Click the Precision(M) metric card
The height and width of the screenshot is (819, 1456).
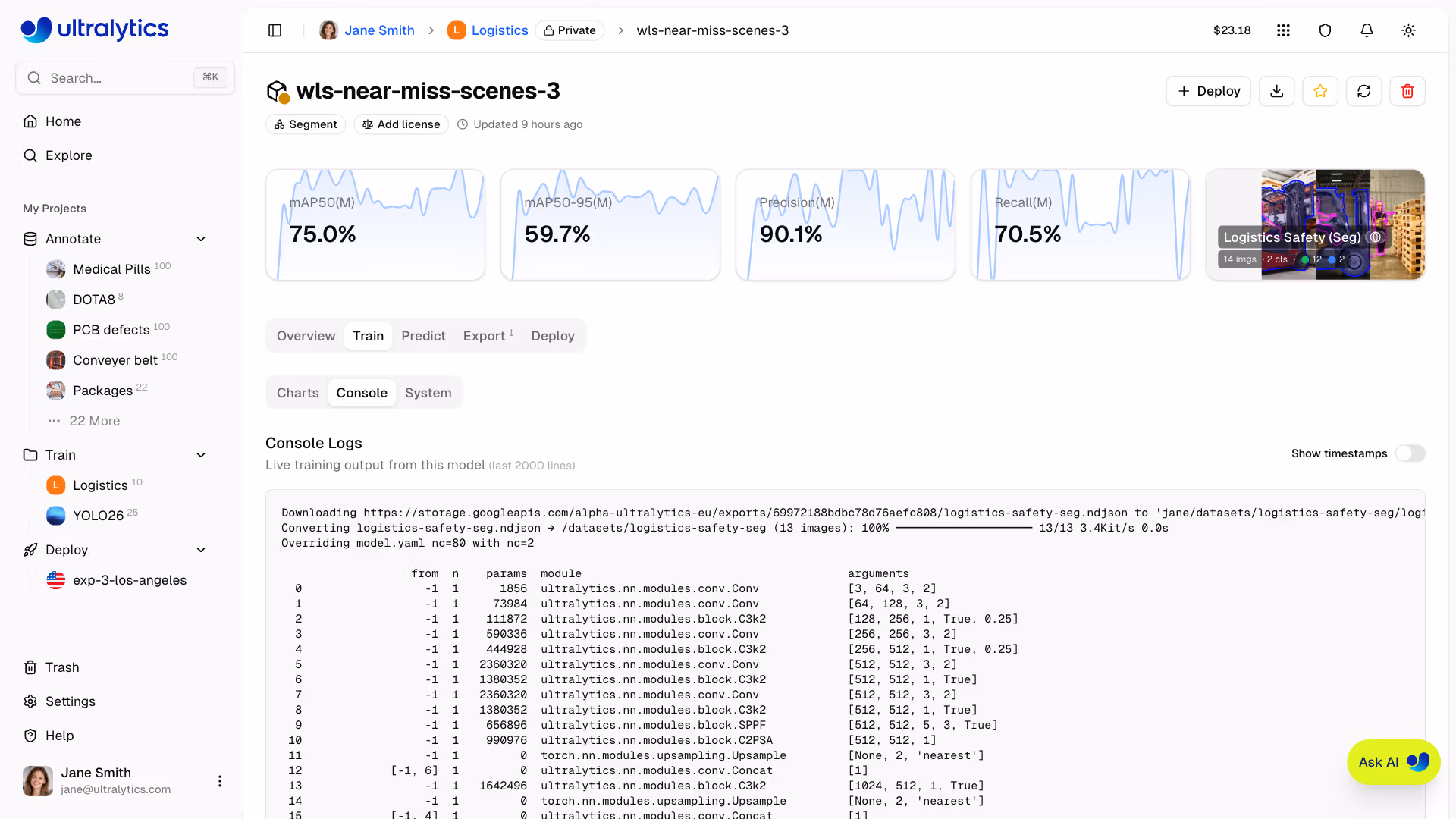846,224
